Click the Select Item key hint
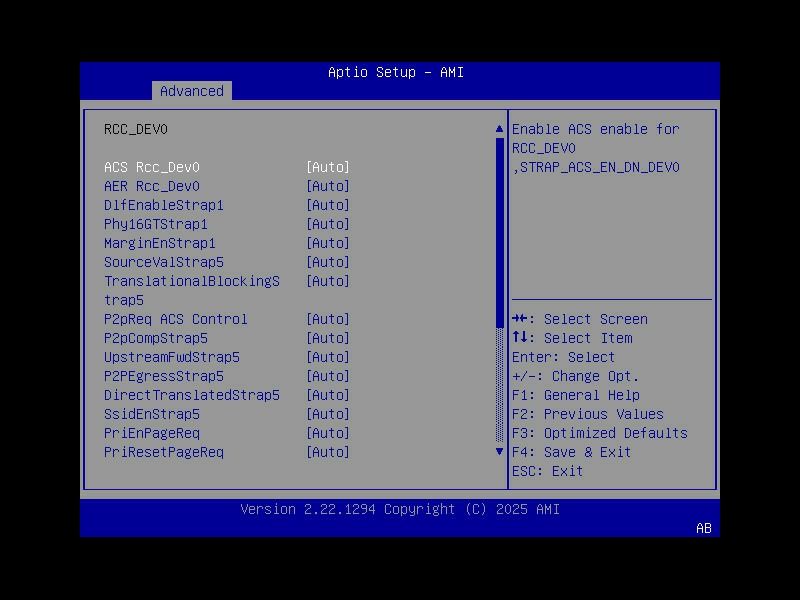The height and width of the screenshot is (600, 800). click(572, 338)
